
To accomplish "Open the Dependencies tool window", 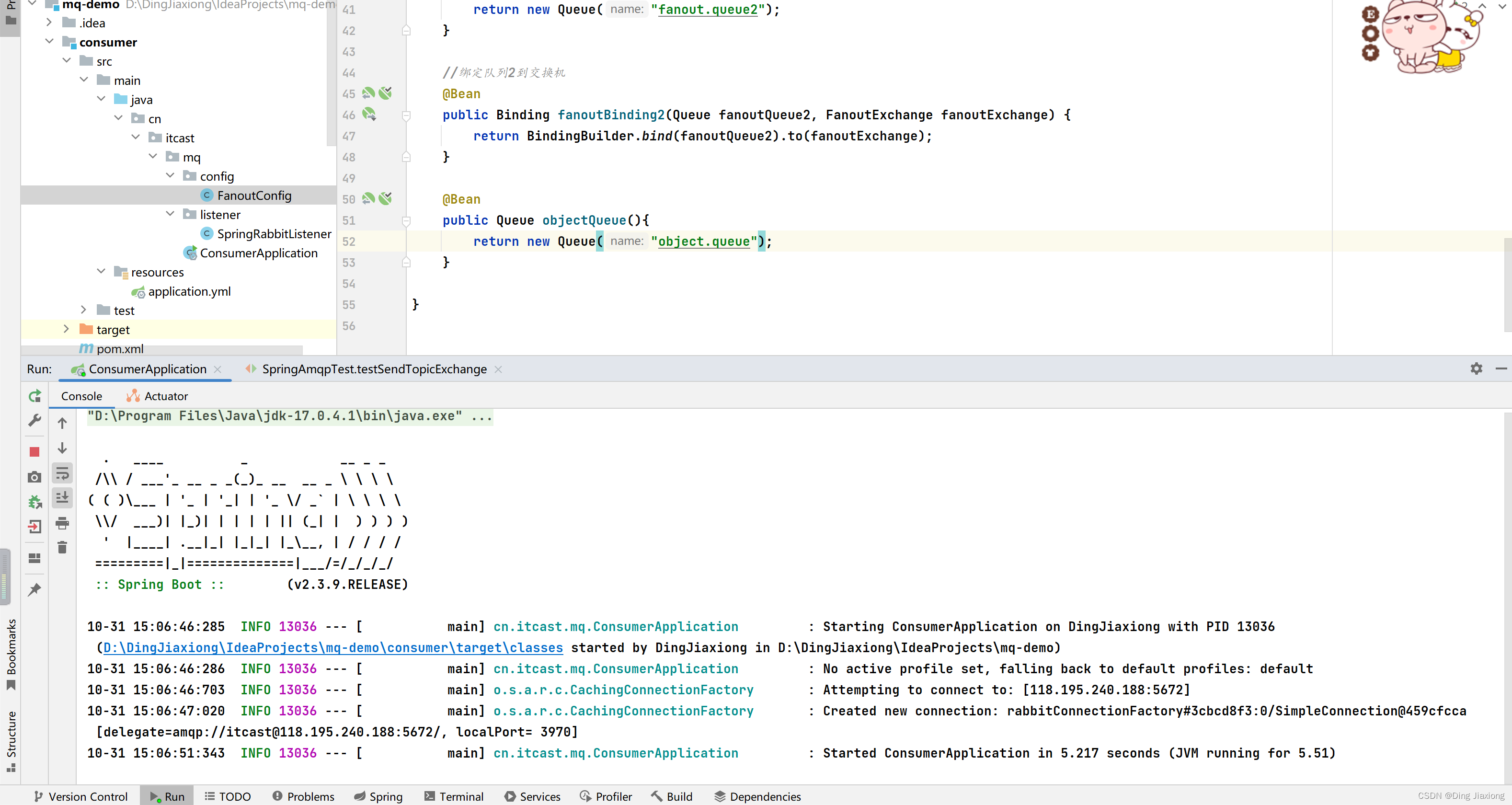I will pos(758,796).
